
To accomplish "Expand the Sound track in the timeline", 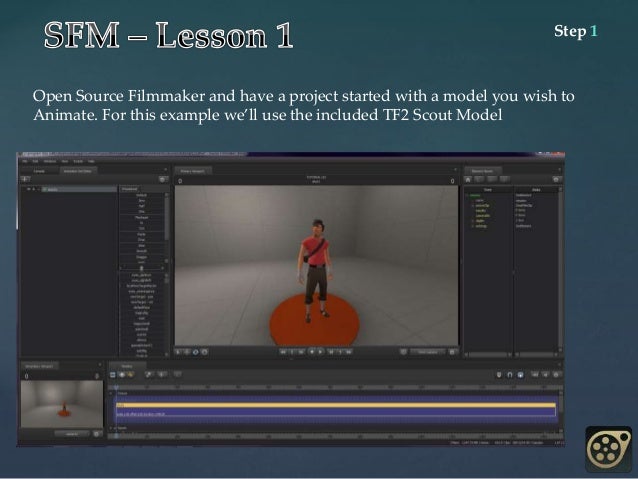I will tap(111, 428).
